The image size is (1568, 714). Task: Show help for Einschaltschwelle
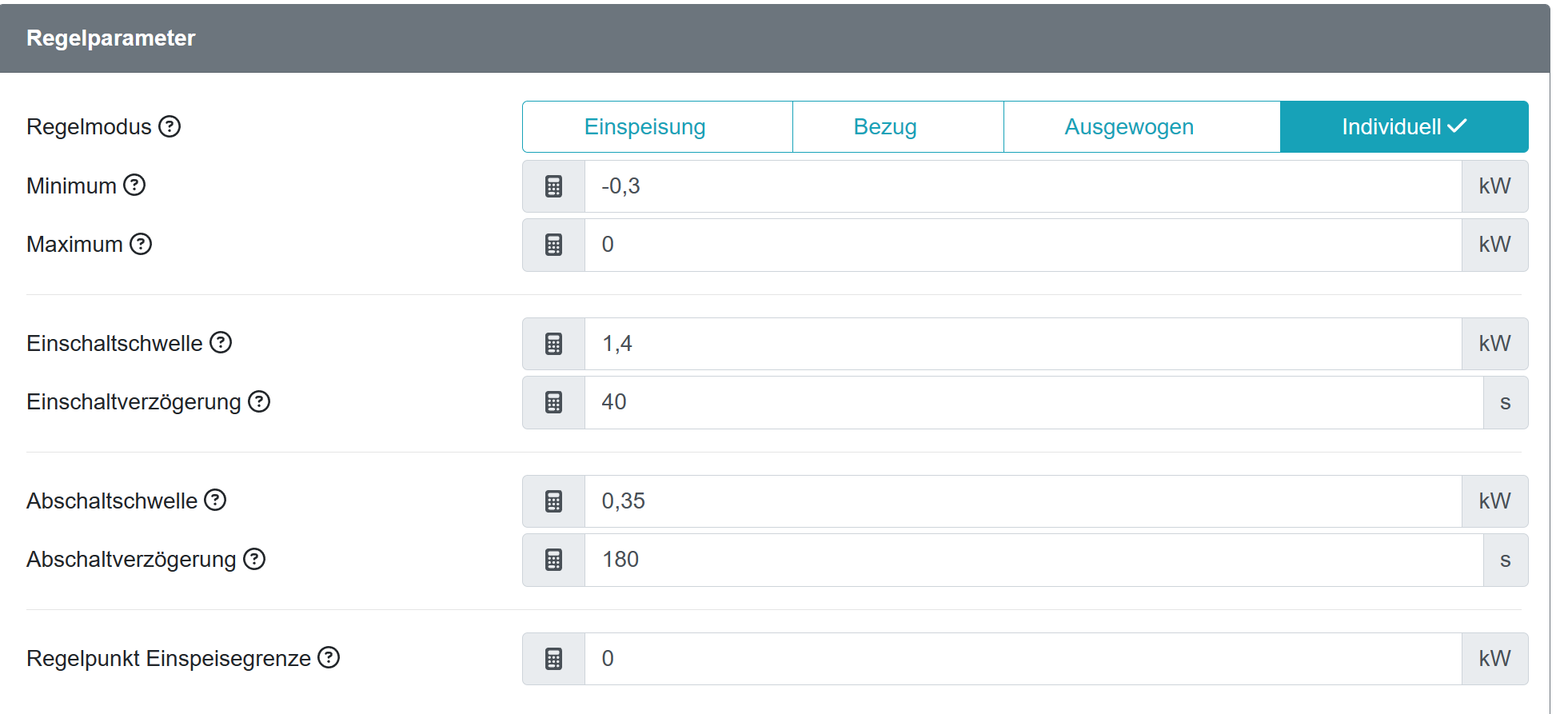[x=221, y=343]
